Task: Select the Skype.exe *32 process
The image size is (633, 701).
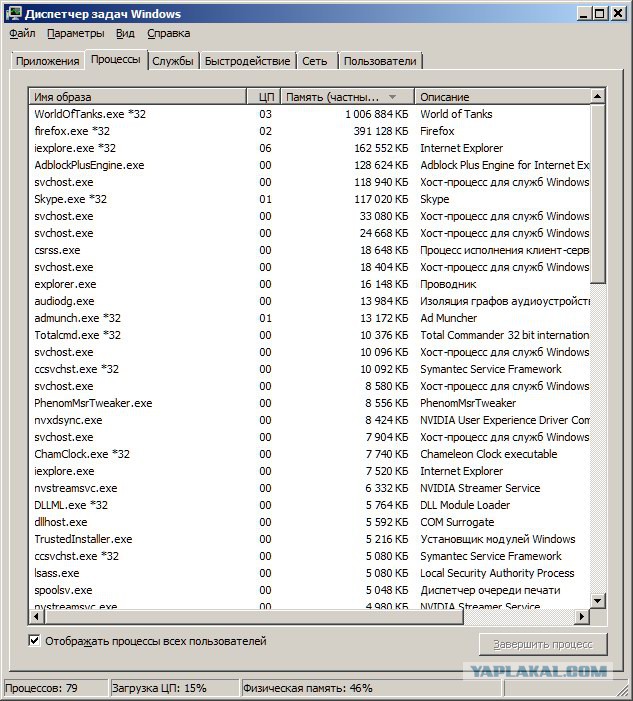Action: 309,199
